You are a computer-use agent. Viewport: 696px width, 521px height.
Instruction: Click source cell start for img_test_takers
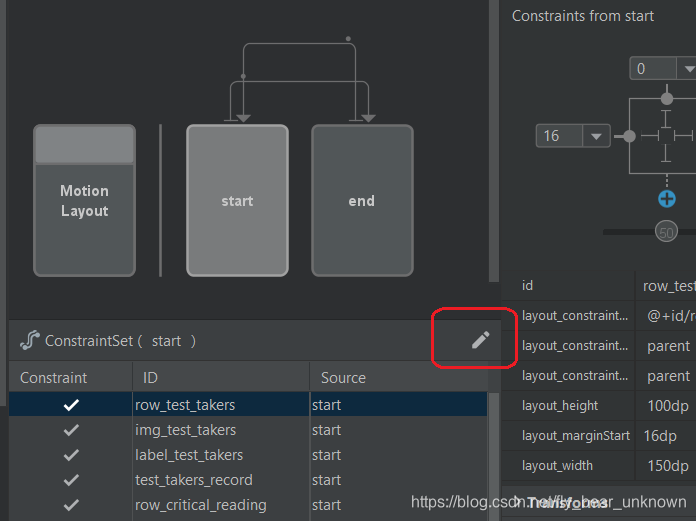click(x=326, y=430)
